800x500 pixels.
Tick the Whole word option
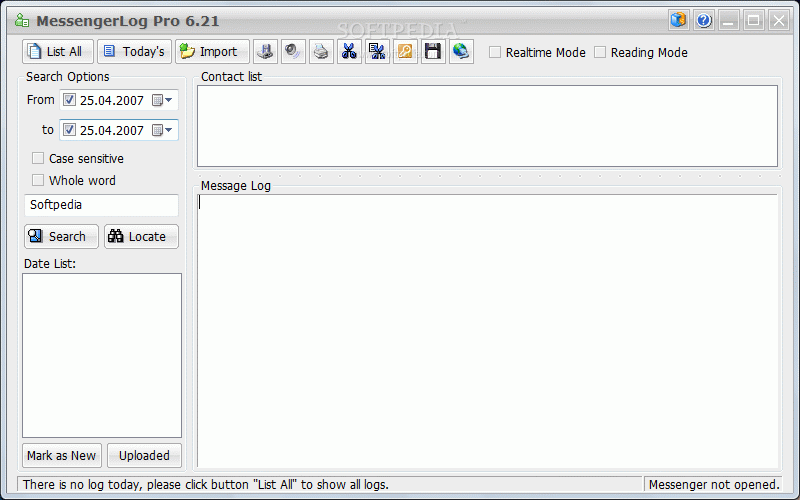[38, 180]
